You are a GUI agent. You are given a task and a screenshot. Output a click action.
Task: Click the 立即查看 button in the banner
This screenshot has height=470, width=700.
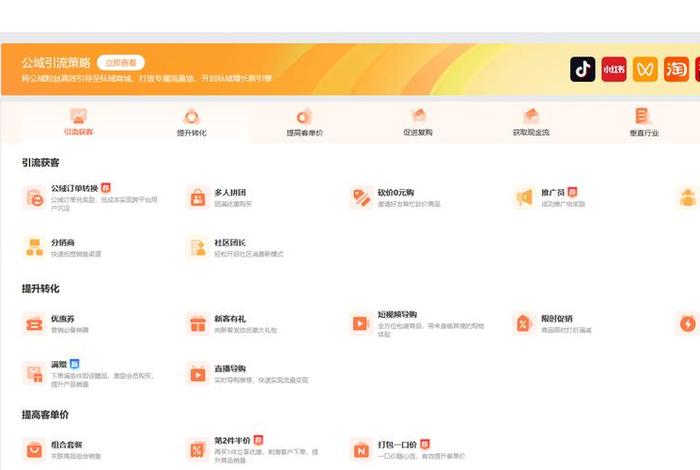click(x=121, y=63)
